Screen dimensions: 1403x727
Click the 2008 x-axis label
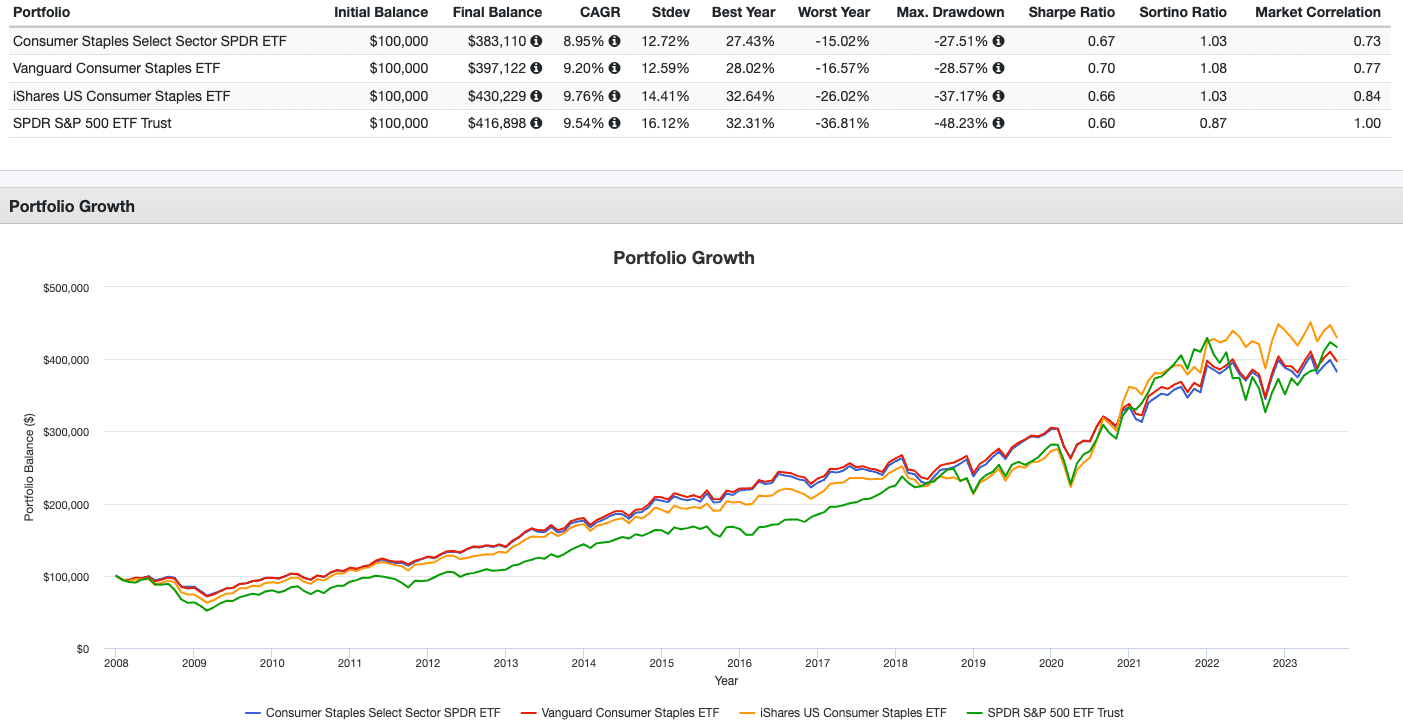click(x=115, y=662)
